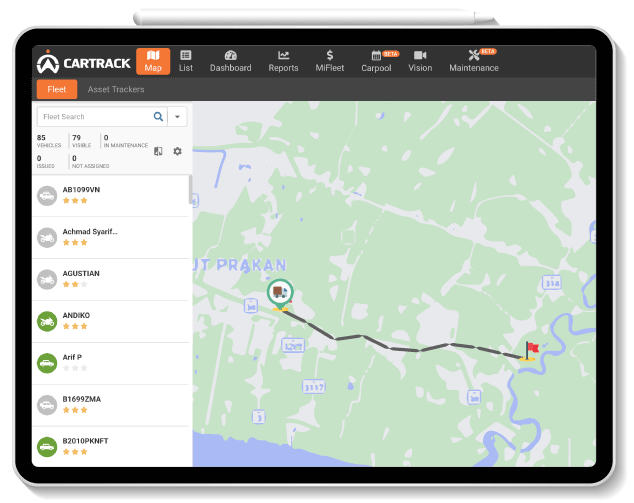The width and height of the screenshot is (634, 503).
Task: Click Arif P green car icon
Action: tap(47, 364)
